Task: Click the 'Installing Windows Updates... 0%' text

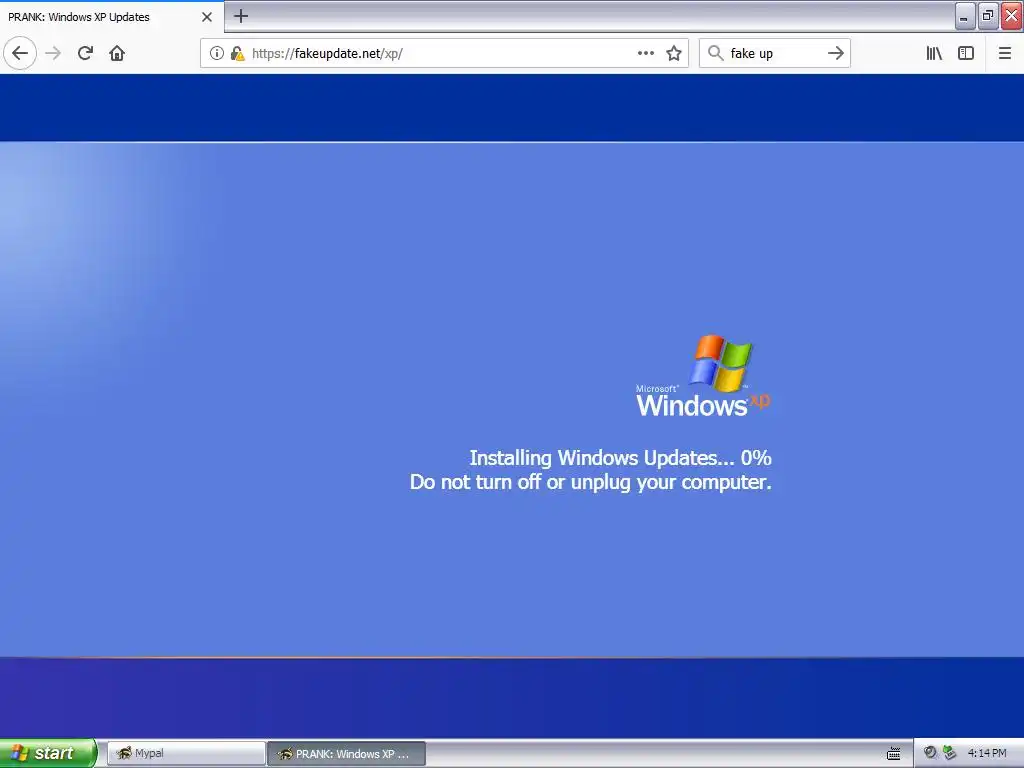Action: (x=620, y=458)
